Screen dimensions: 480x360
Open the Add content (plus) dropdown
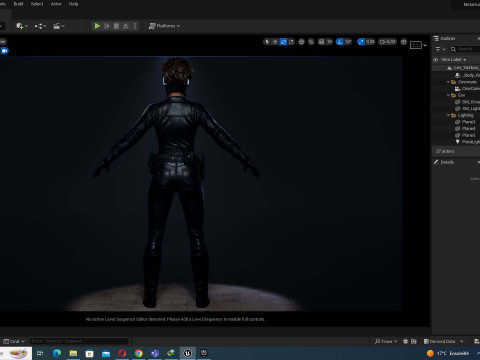[x=22, y=26]
